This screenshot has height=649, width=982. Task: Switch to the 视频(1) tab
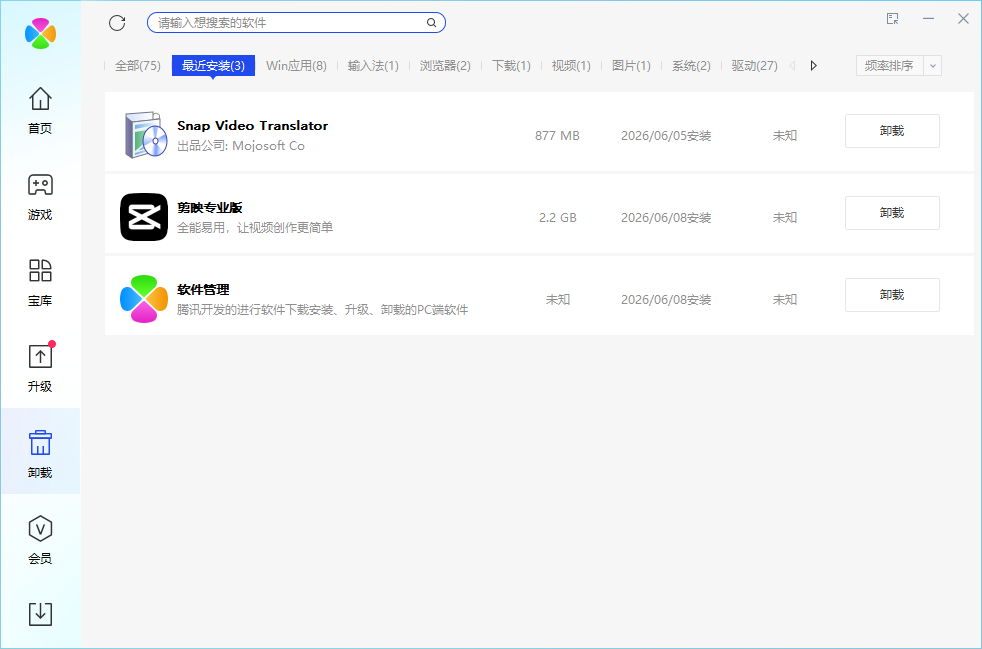click(x=571, y=65)
